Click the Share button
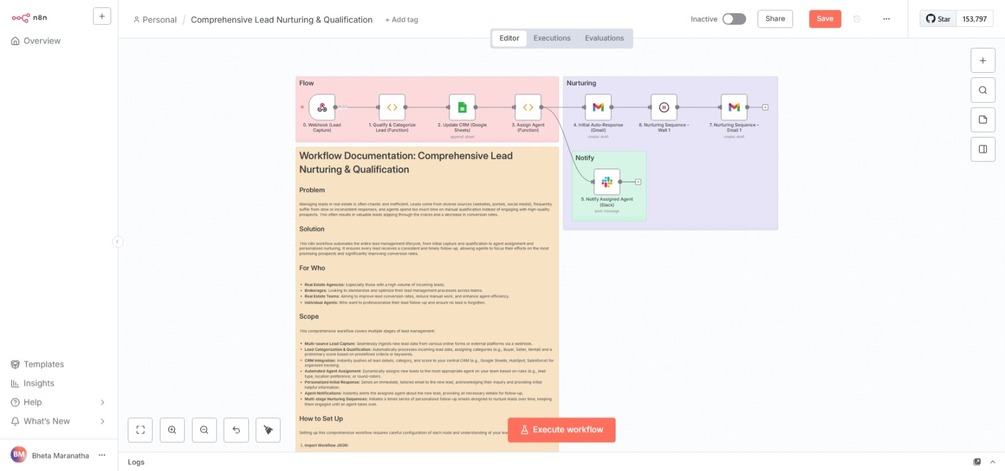Screen dimensions: 1005x471 (x=775, y=19)
